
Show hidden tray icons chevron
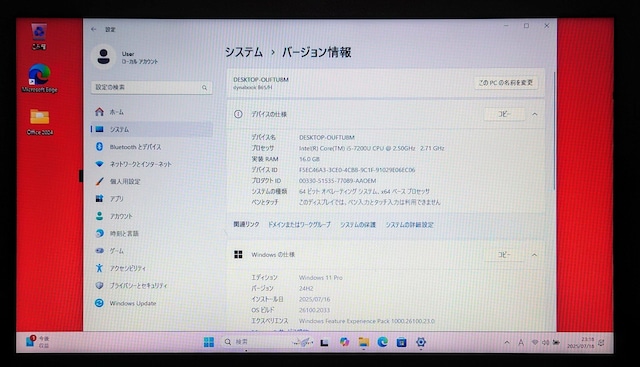pyautogui.click(x=507, y=343)
